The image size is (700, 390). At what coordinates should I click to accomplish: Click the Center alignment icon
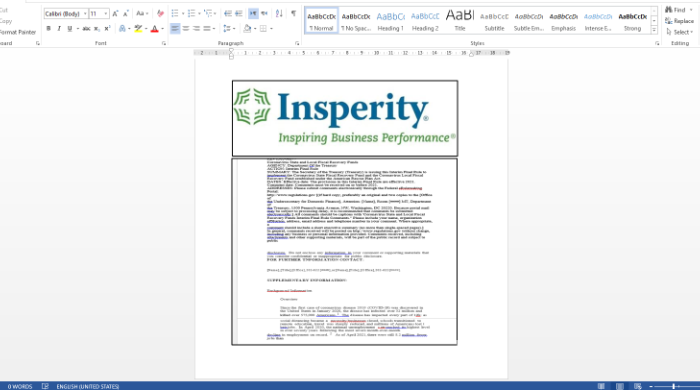tap(186, 29)
